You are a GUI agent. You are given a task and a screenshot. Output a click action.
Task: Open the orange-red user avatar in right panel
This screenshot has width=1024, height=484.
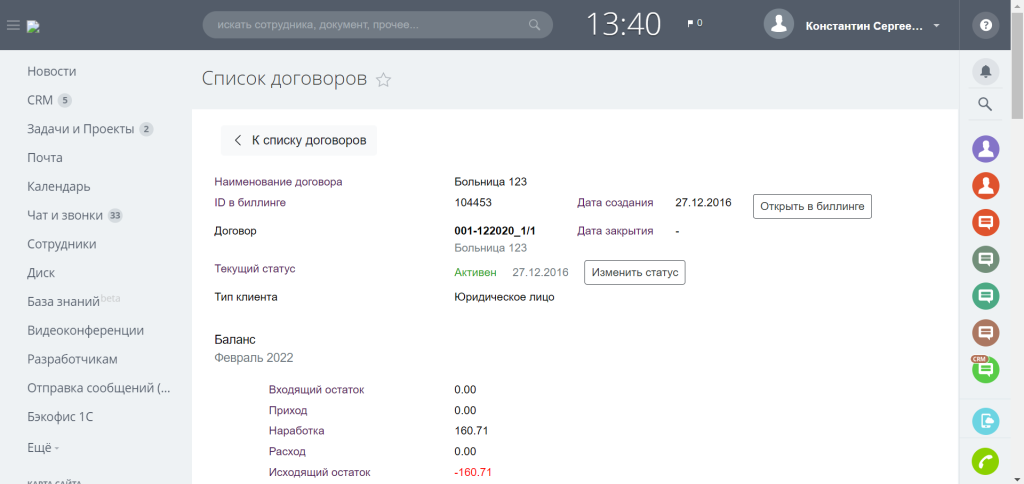[x=985, y=186]
